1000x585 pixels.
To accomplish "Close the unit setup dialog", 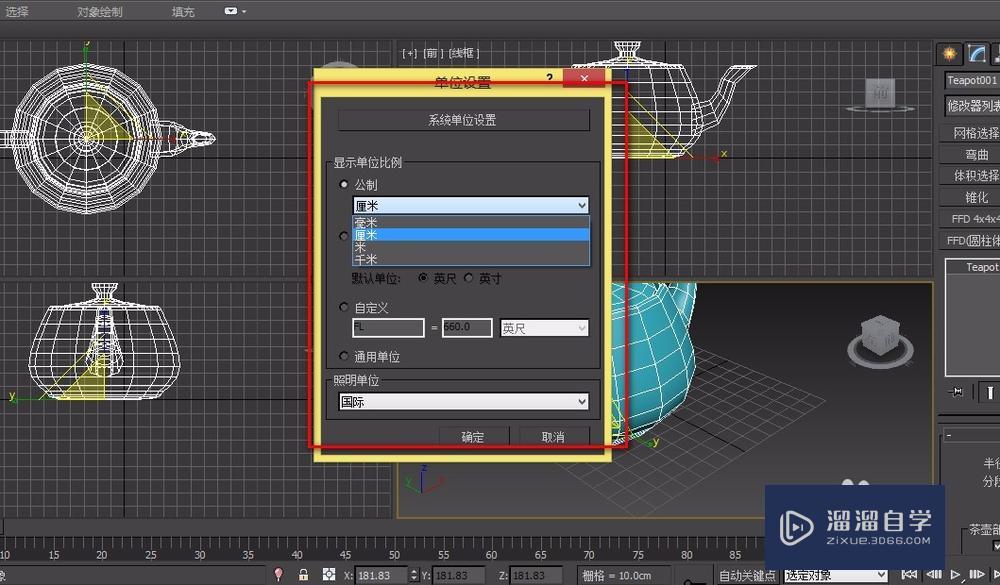I will pos(584,78).
